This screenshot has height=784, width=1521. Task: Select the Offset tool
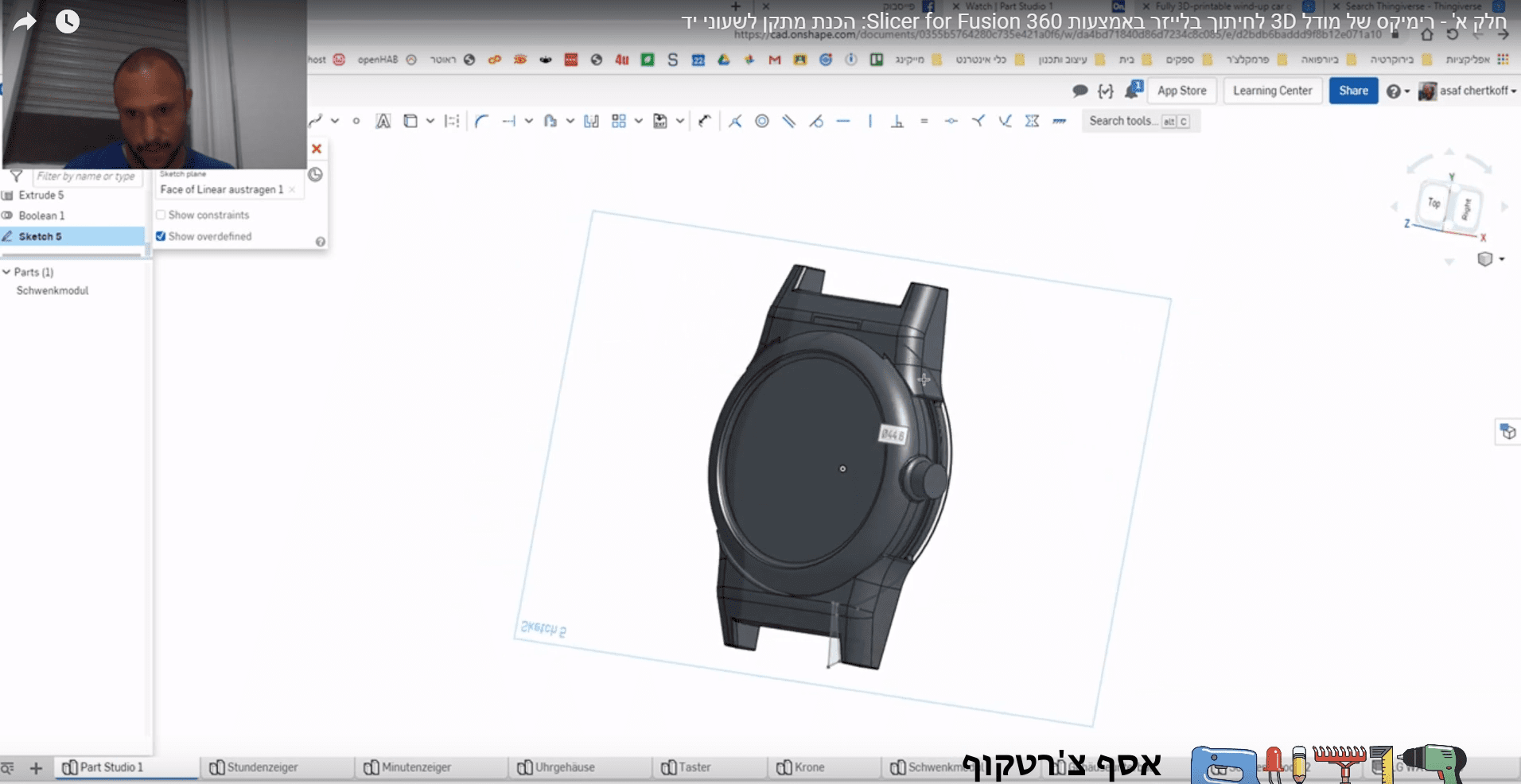[x=550, y=121]
